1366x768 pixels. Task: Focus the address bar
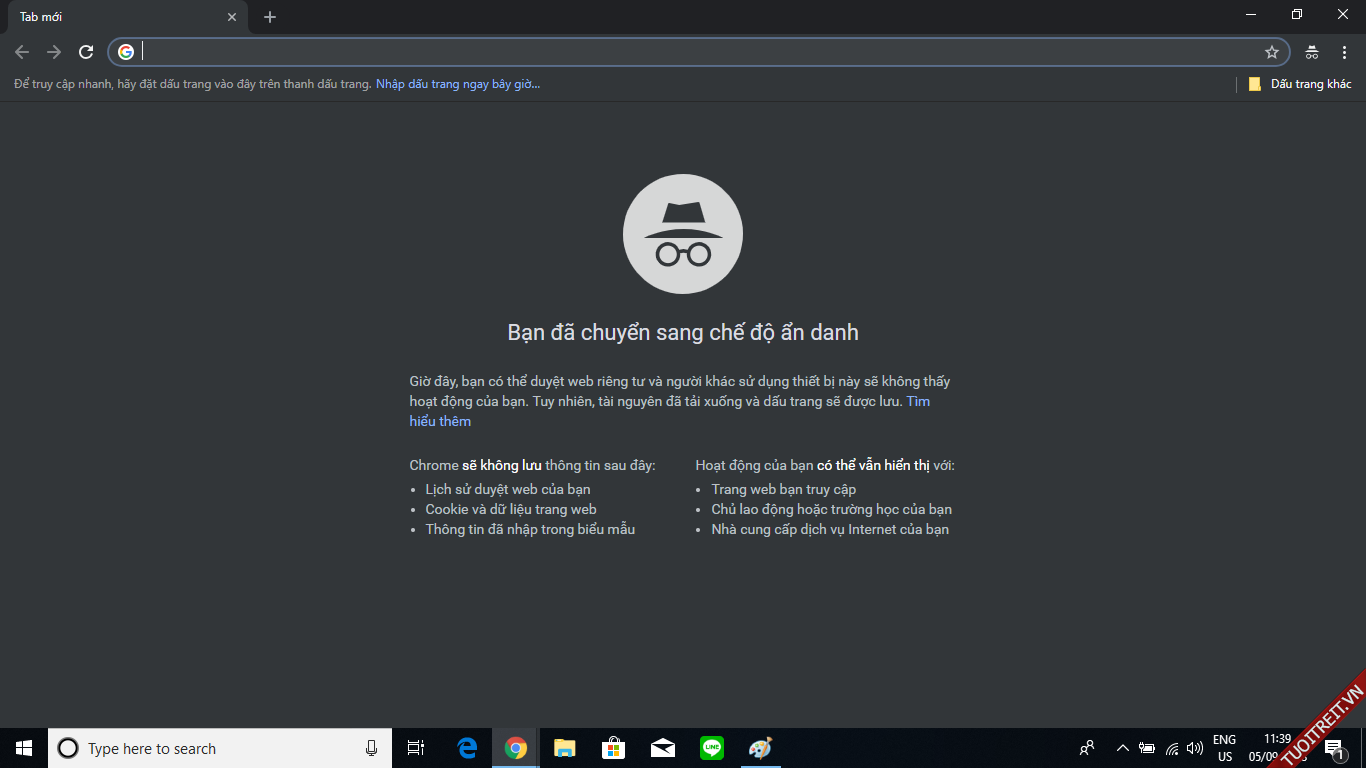(700, 52)
